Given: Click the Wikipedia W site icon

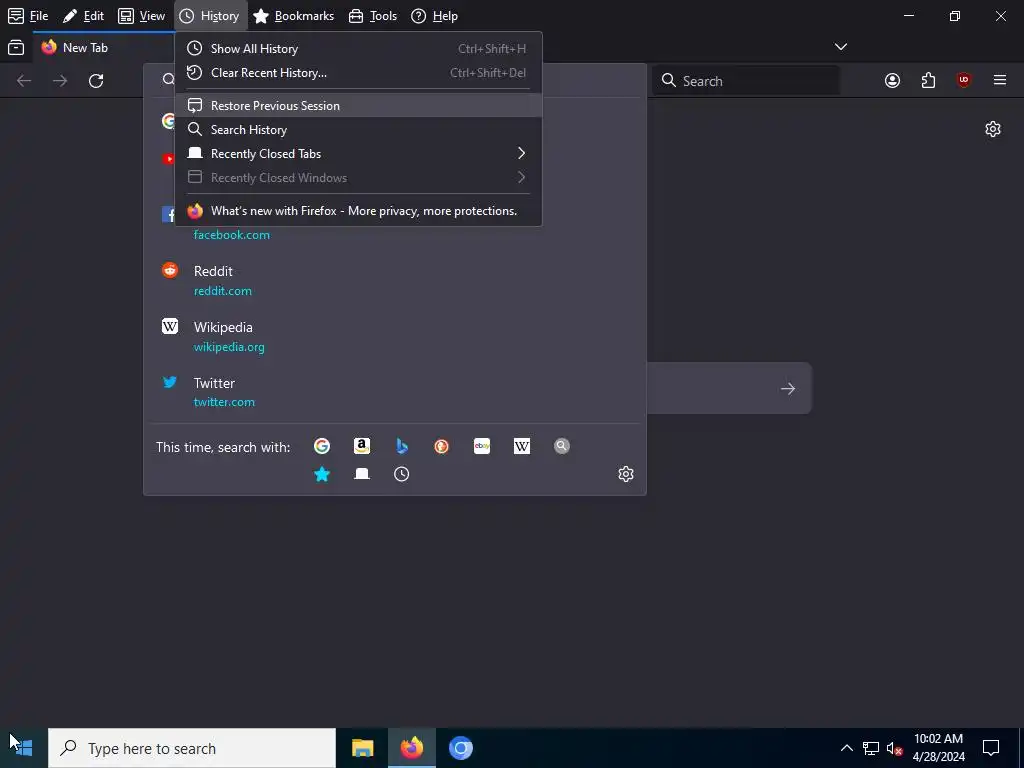Looking at the screenshot, I should pyautogui.click(x=170, y=326).
